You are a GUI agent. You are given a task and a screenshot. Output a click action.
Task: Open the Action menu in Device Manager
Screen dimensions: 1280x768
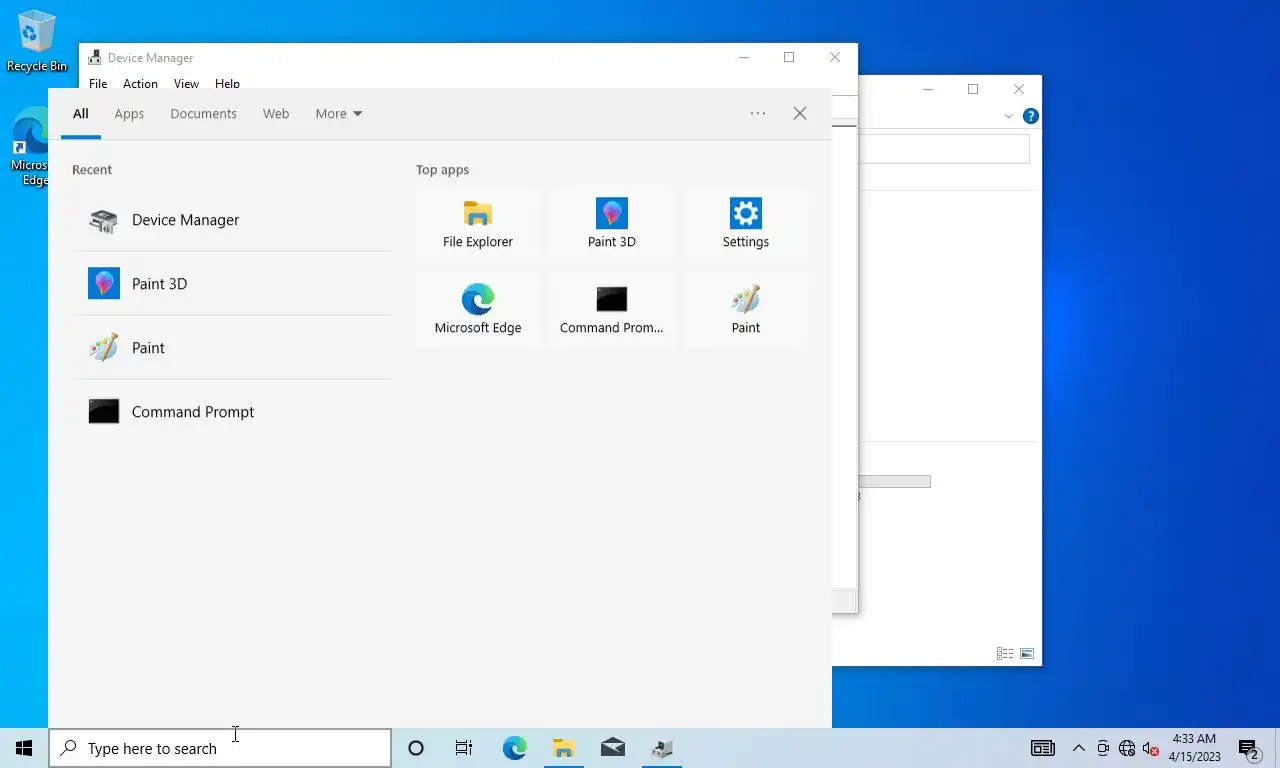coord(140,84)
